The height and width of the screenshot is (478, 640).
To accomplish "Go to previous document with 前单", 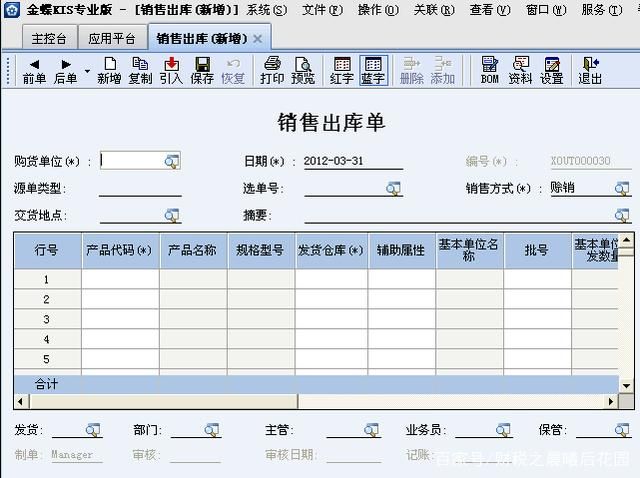I will (x=34, y=71).
